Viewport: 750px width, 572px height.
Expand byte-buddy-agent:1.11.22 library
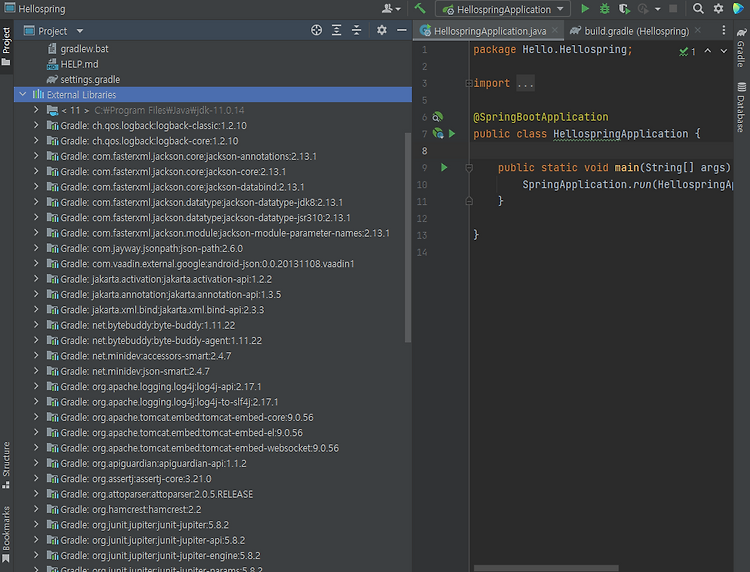(36, 340)
